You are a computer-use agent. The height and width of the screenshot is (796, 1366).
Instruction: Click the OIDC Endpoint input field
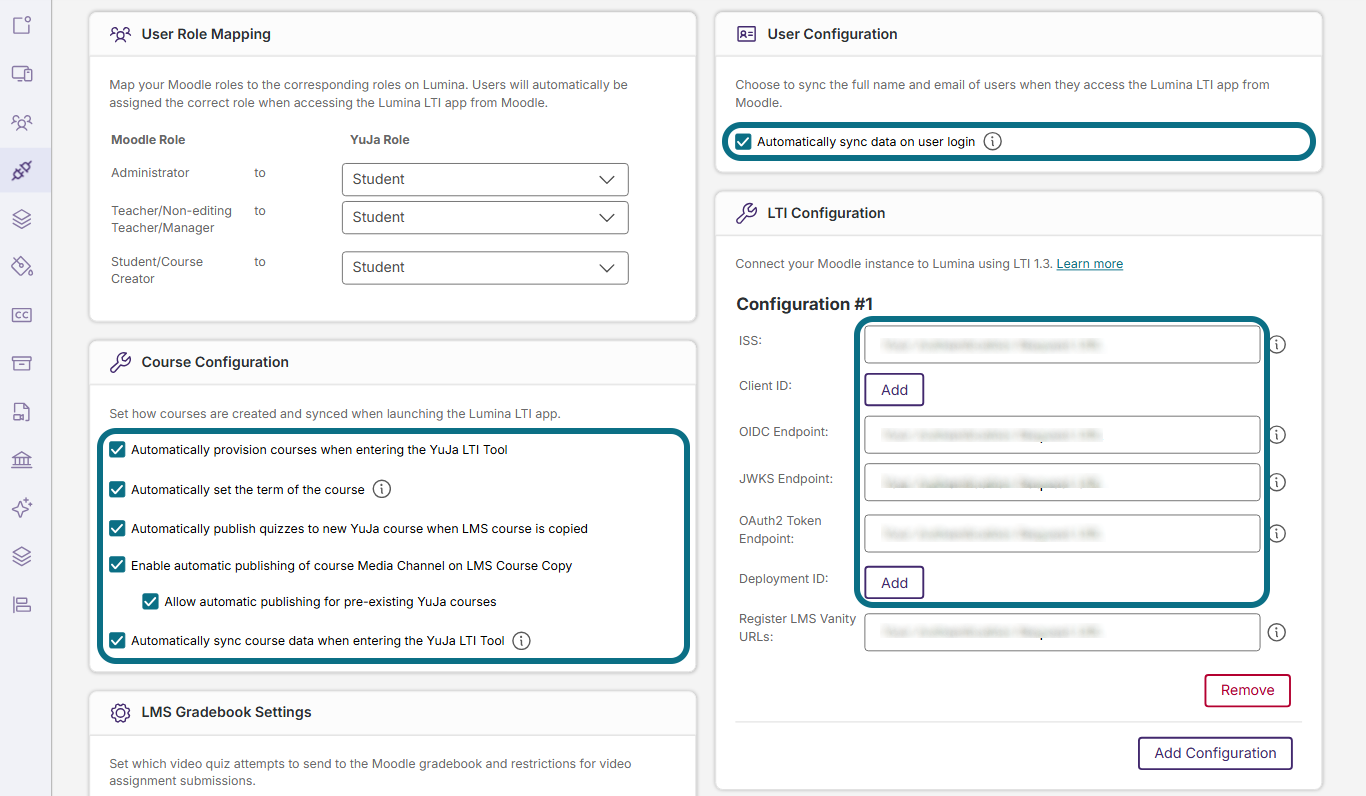[x=1062, y=435]
